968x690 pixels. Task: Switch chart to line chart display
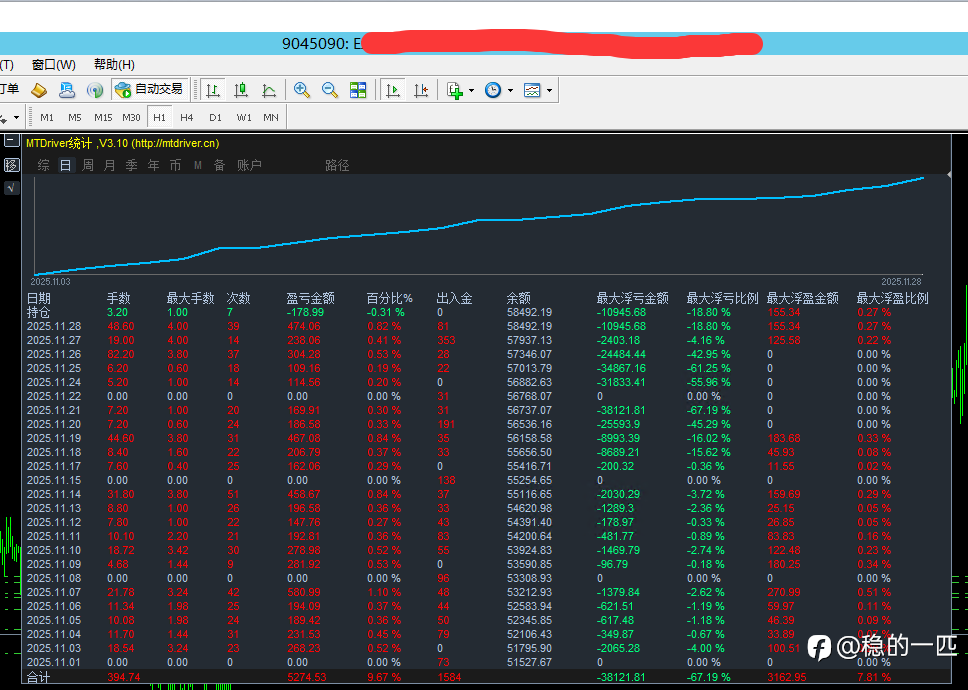tap(269, 90)
